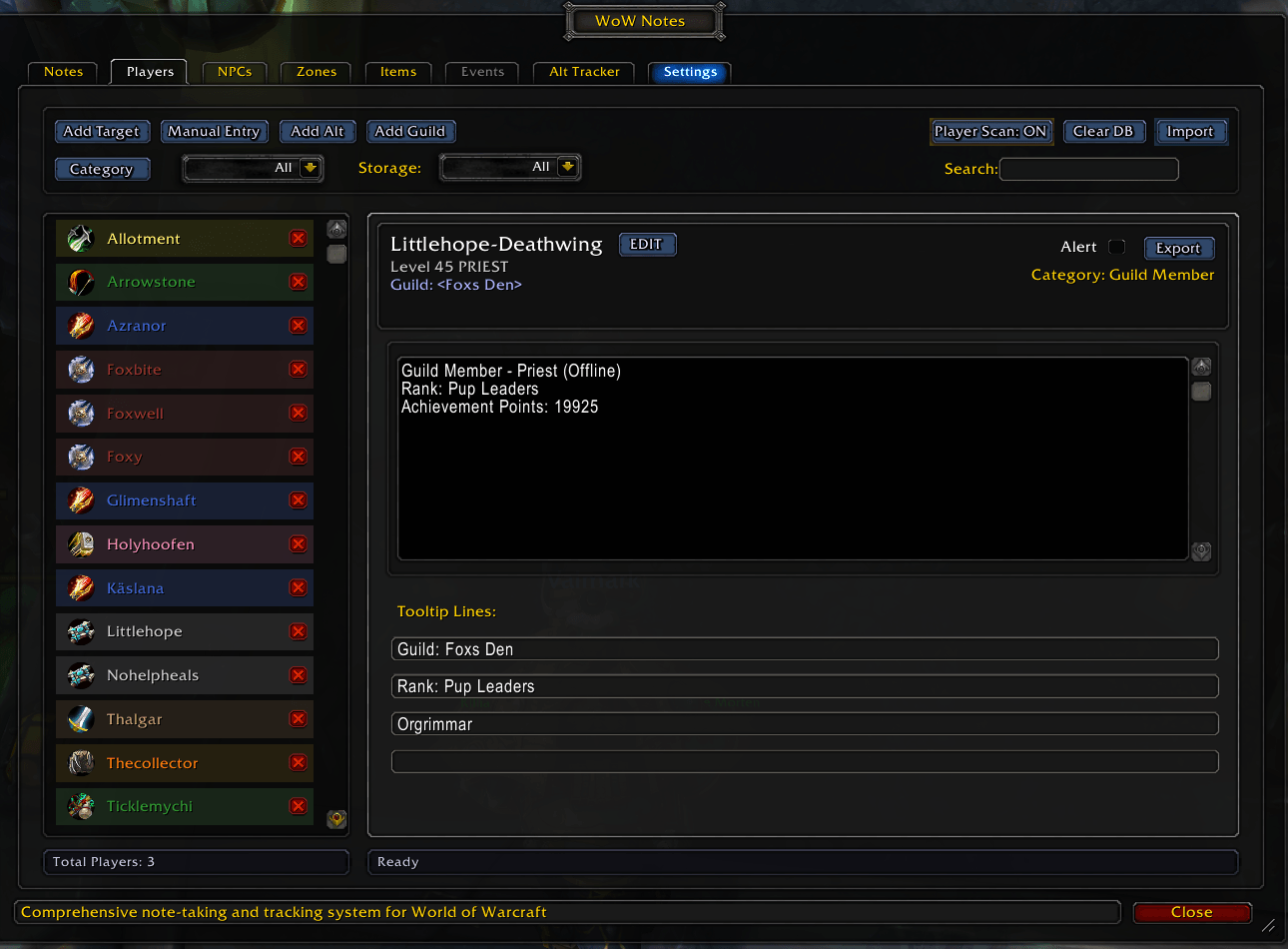Image resolution: width=1288 pixels, height=949 pixels.
Task: Click the notes box scroll up arrow
Action: tap(1202, 367)
